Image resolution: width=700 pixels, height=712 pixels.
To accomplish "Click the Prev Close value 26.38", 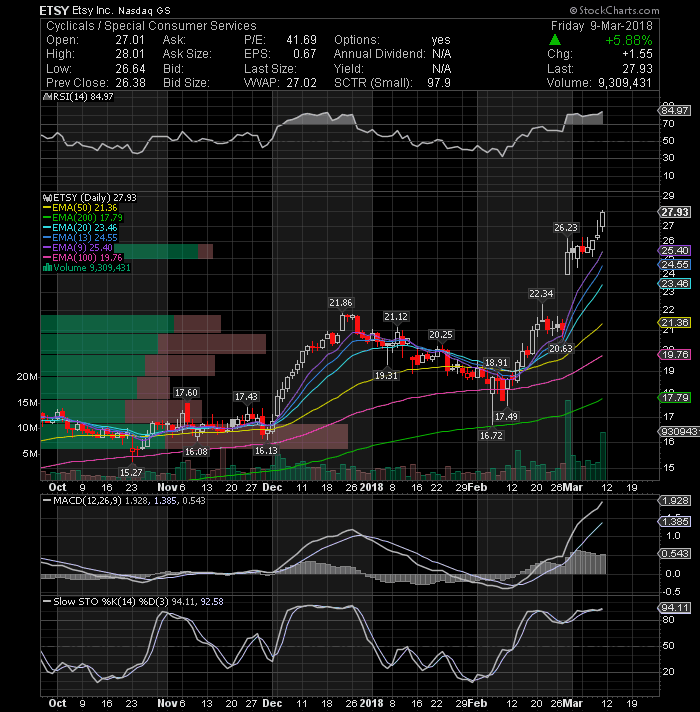I will 131,83.
